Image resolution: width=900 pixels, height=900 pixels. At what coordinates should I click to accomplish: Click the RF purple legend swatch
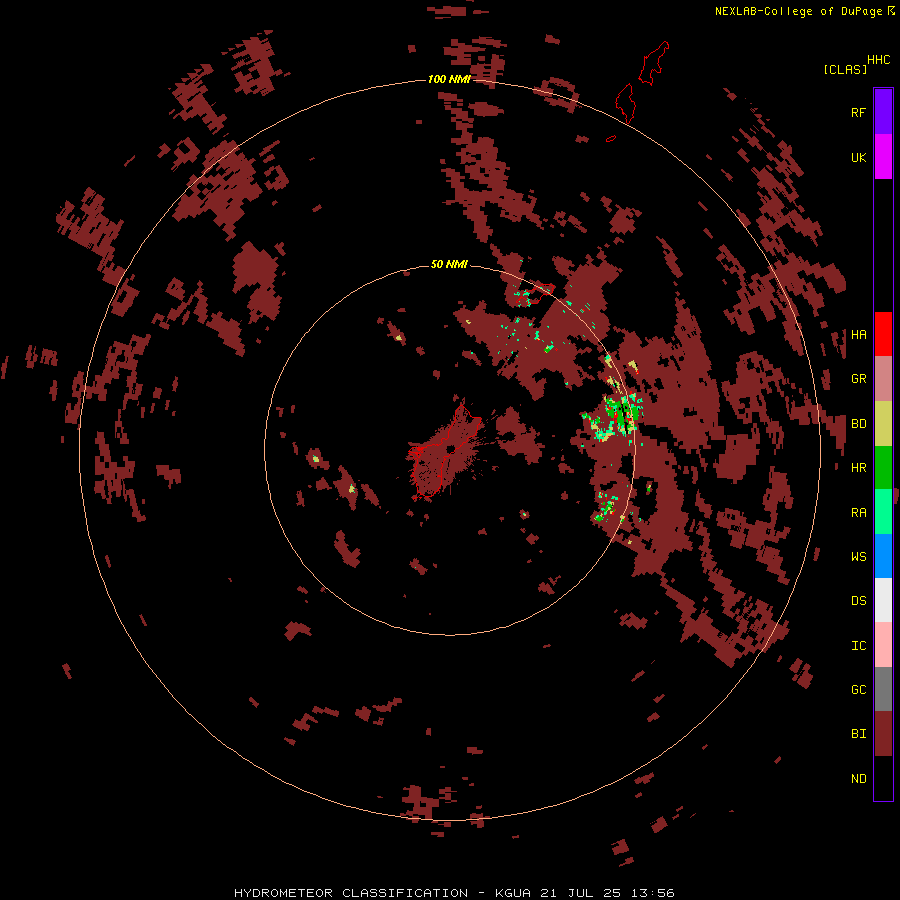tap(883, 112)
